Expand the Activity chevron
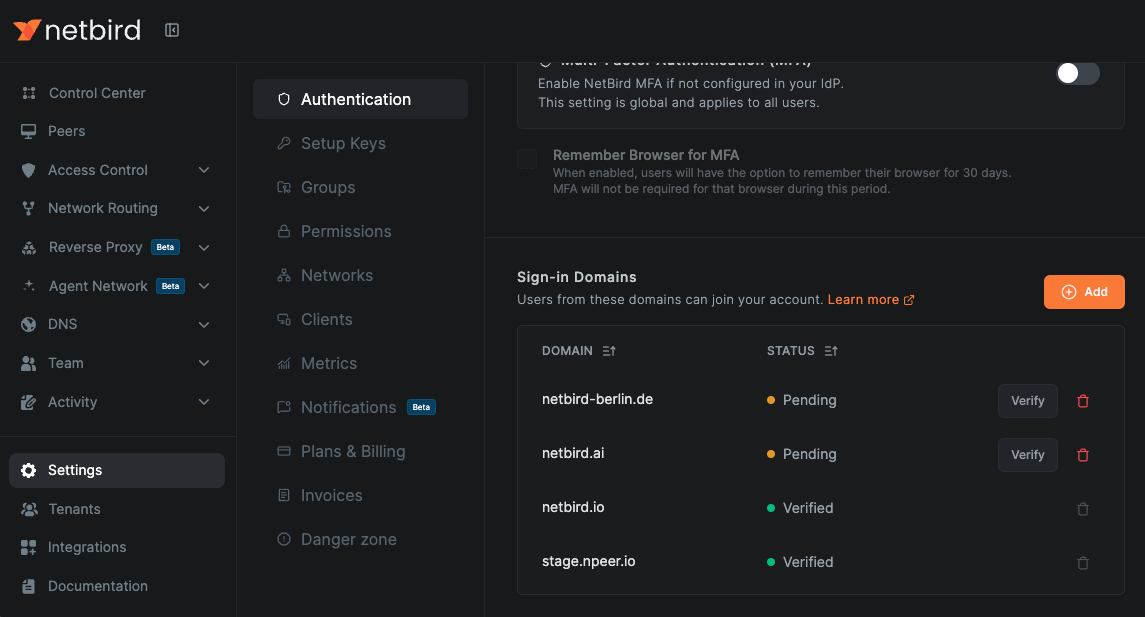The height and width of the screenshot is (617, 1145). (204, 402)
